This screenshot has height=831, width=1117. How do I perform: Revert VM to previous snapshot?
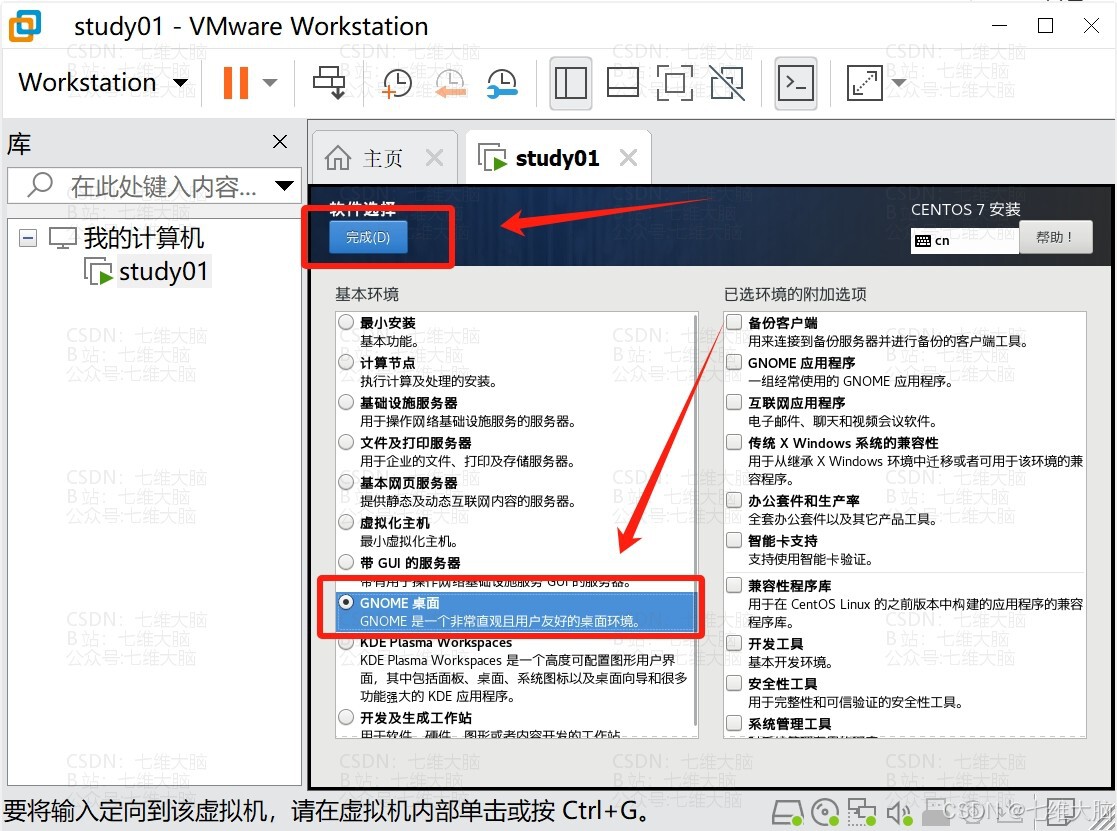[x=450, y=83]
